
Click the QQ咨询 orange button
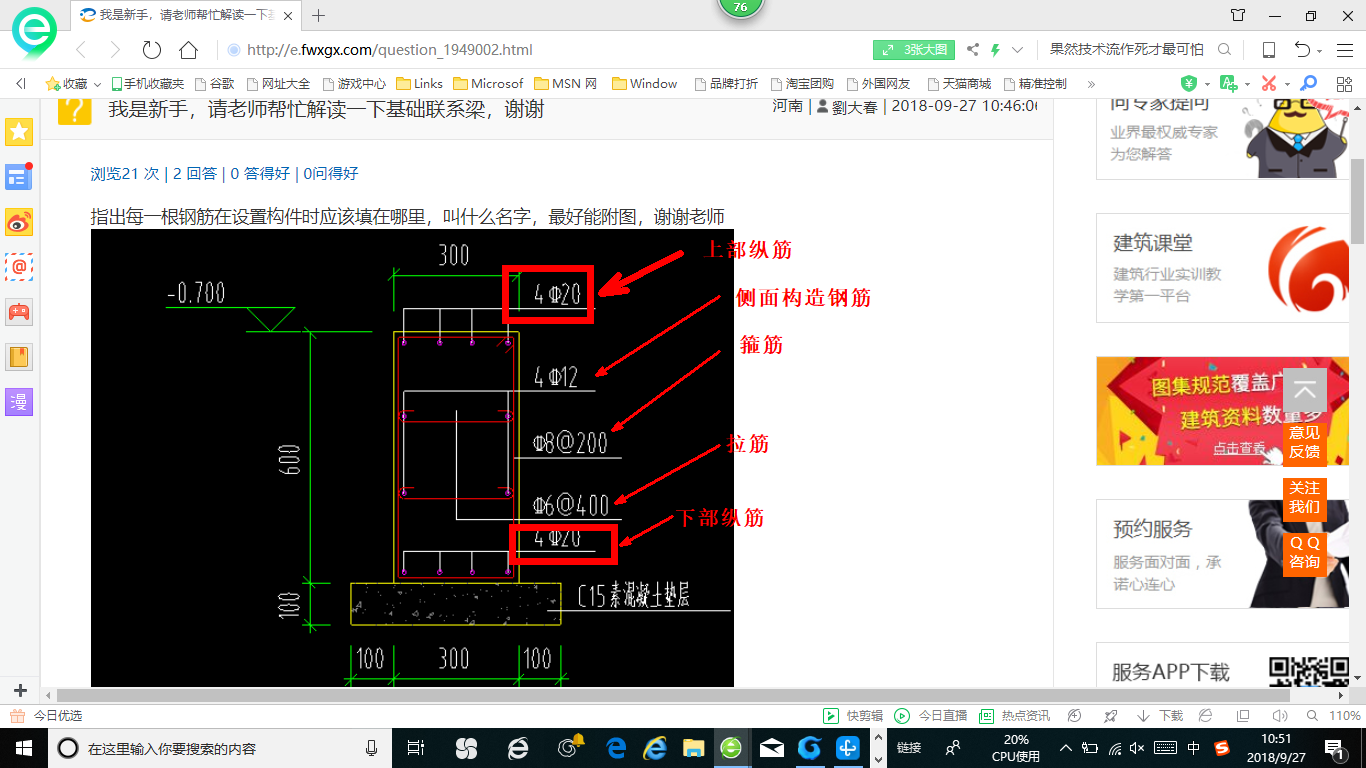pos(1304,552)
